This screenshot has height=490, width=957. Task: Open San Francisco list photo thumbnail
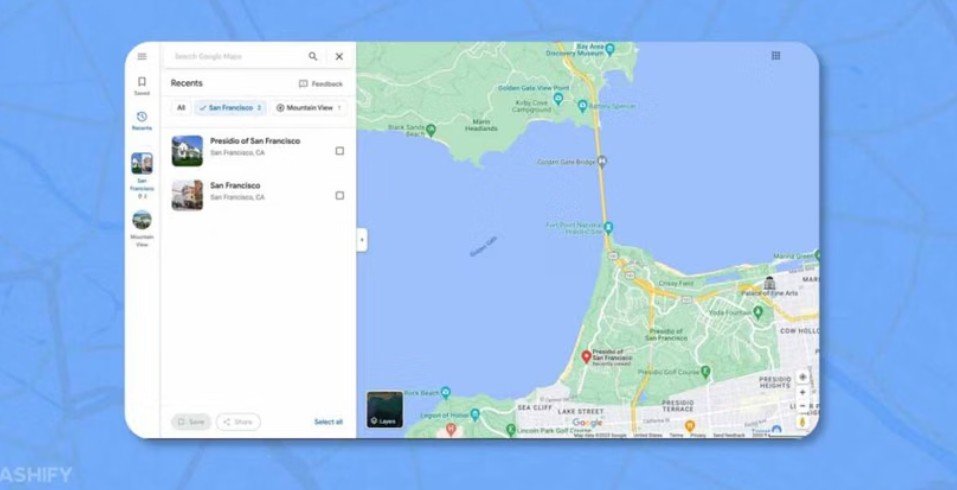(x=187, y=195)
